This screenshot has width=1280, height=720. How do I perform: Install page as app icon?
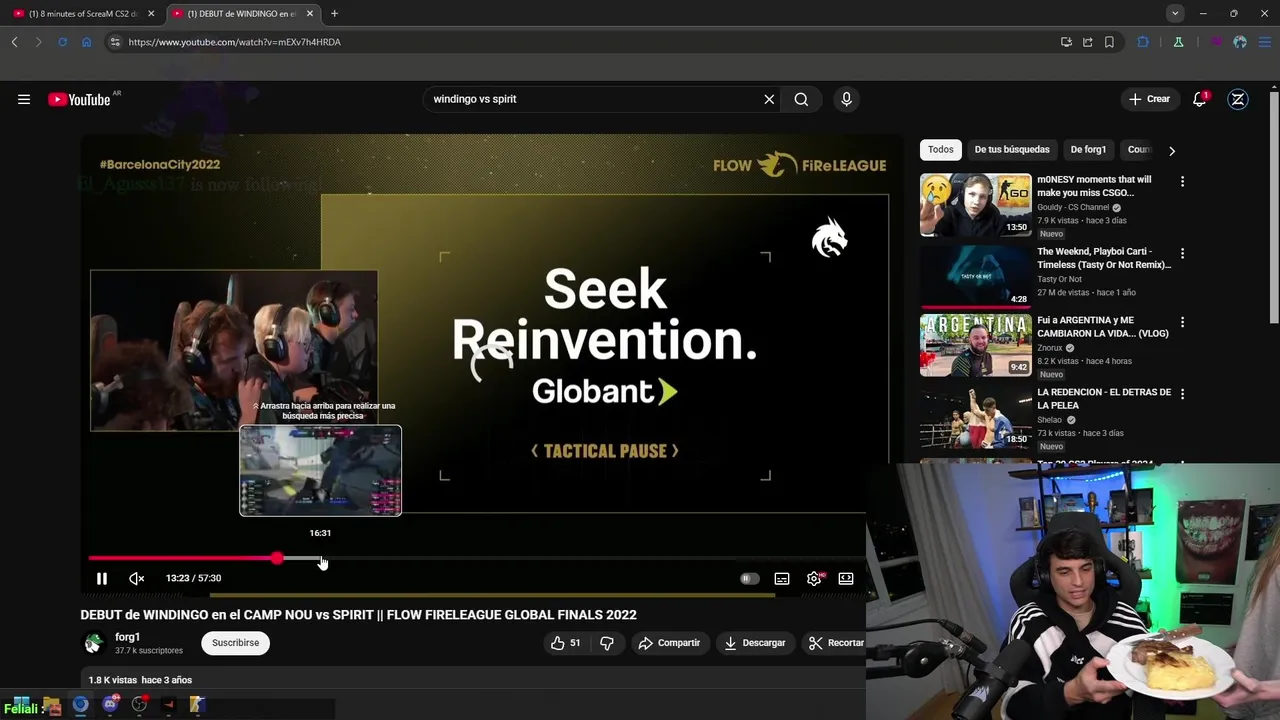coord(1066,42)
